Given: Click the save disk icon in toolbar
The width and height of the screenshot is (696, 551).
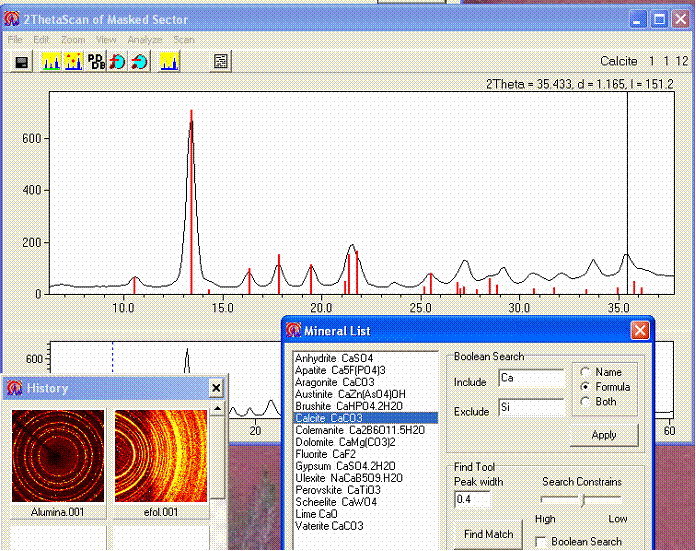Looking at the screenshot, I should tap(22, 62).
